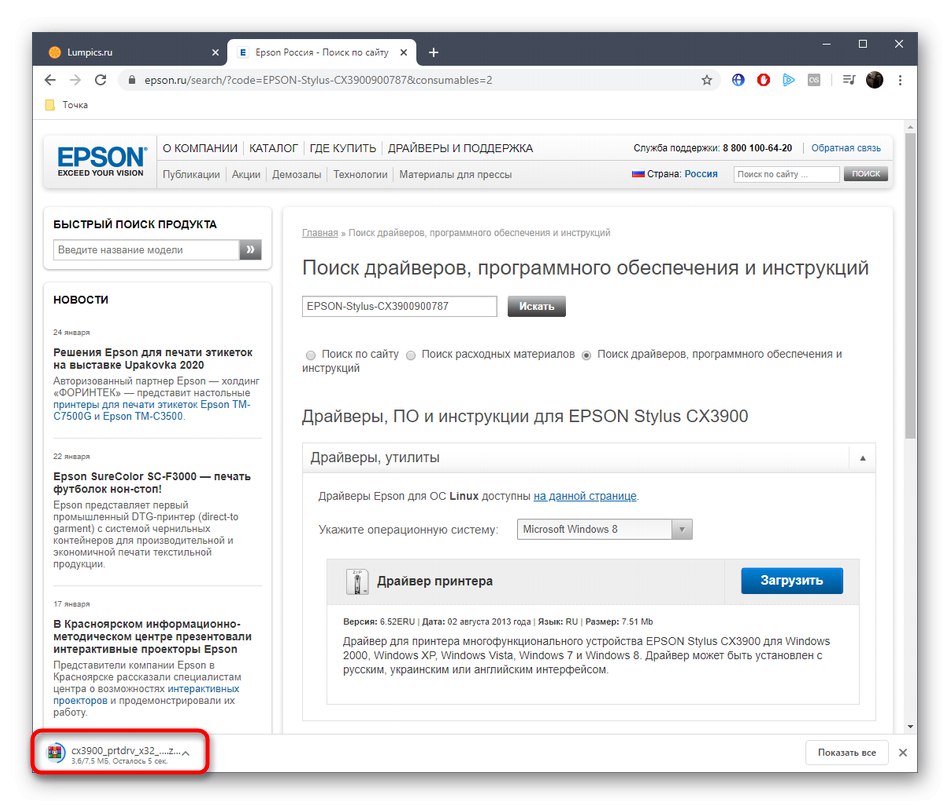Click the printer driver icon next to 'Драйвер принтера'
Viewport: 950px width, 805px height.
point(357,580)
